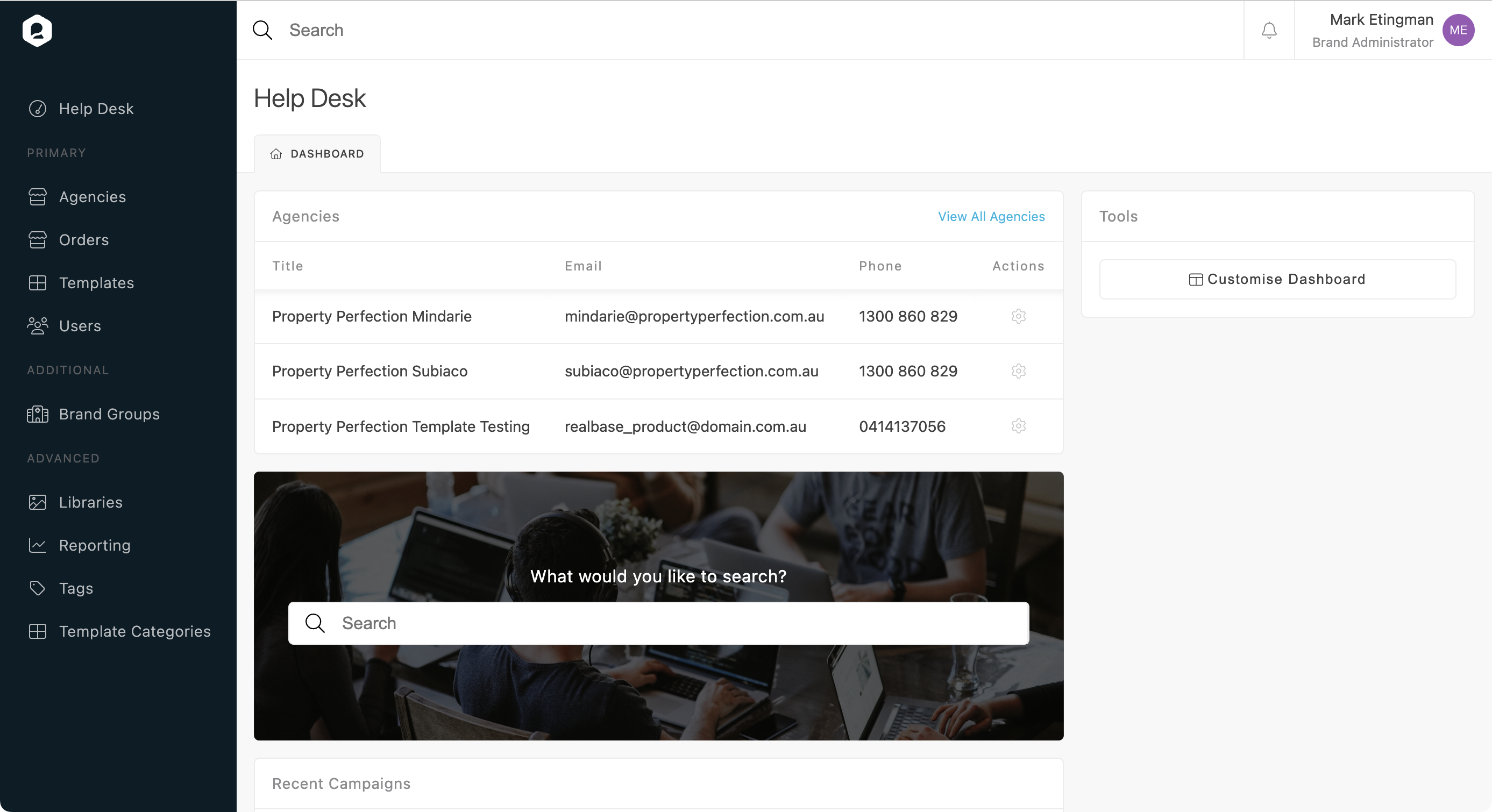Viewport: 1492px width, 812px height.
Task: Open the ME user avatar
Action: tap(1458, 30)
